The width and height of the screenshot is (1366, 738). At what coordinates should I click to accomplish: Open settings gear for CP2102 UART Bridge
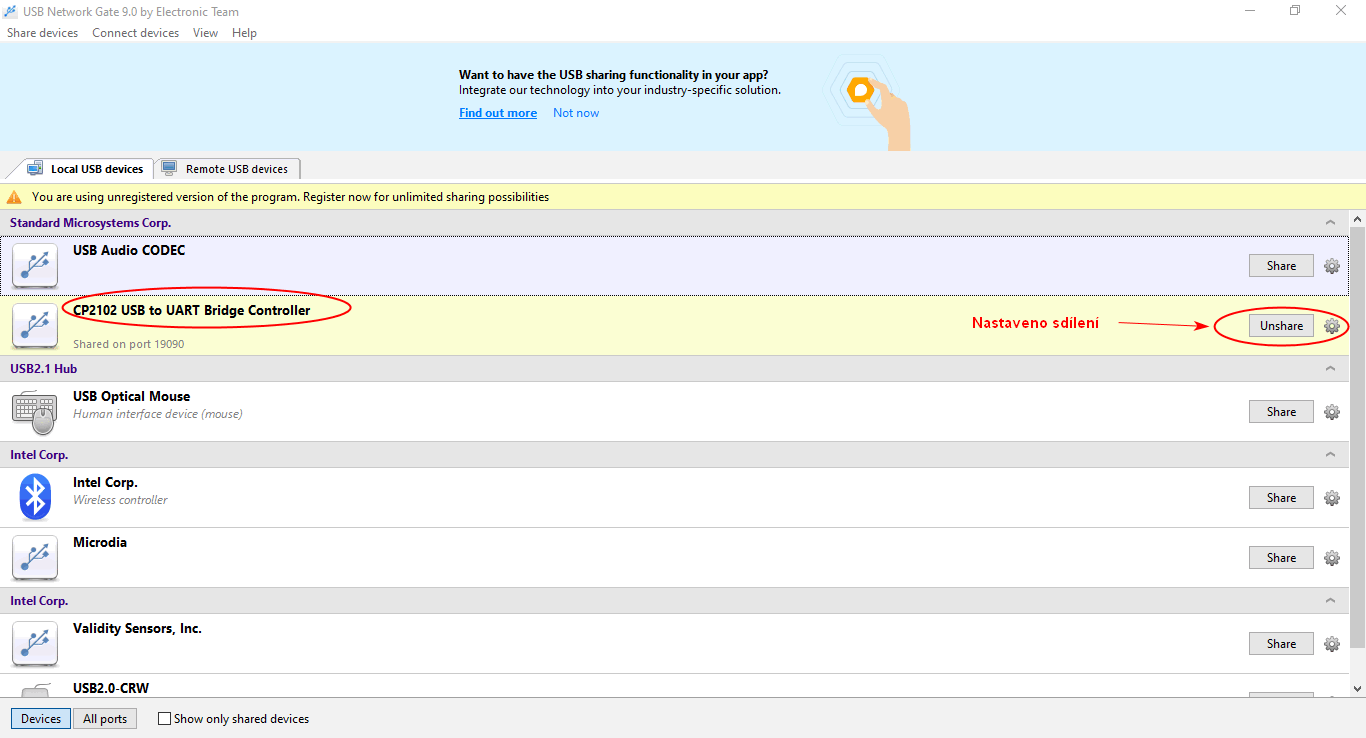[1332, 326]
